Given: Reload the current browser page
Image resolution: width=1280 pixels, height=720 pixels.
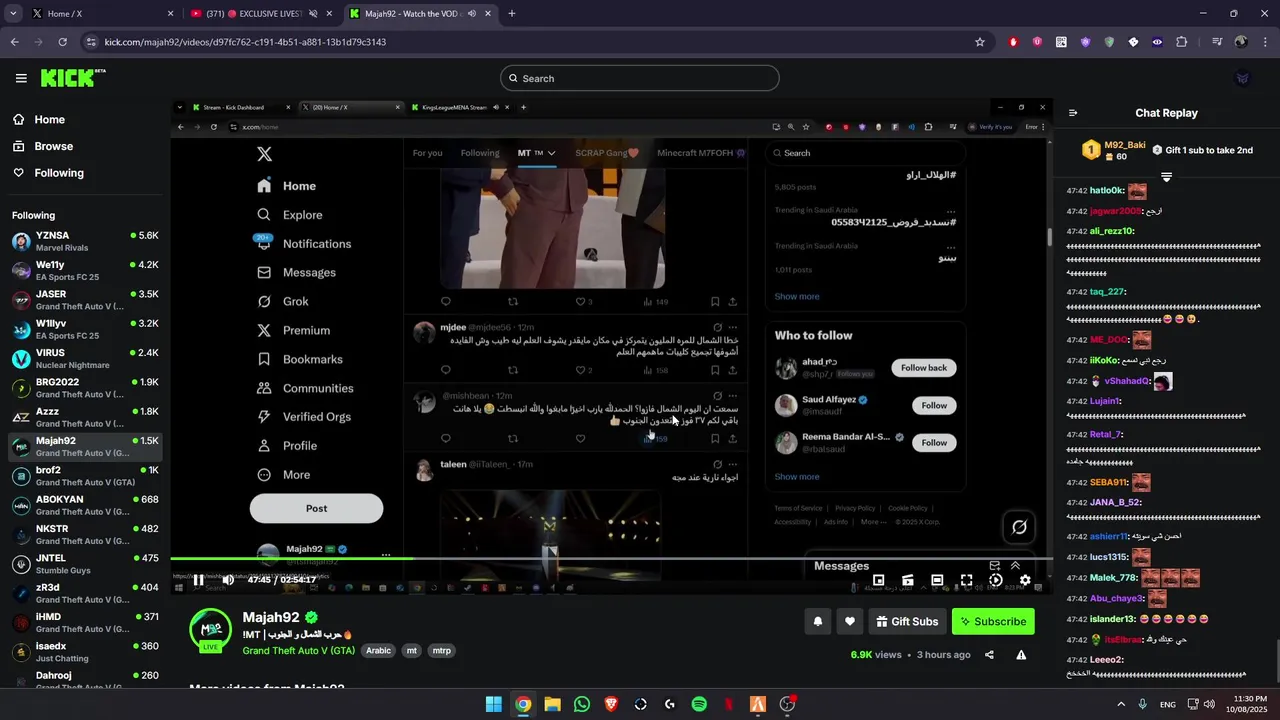Looking at the screenshot, I should pos(62,42).
